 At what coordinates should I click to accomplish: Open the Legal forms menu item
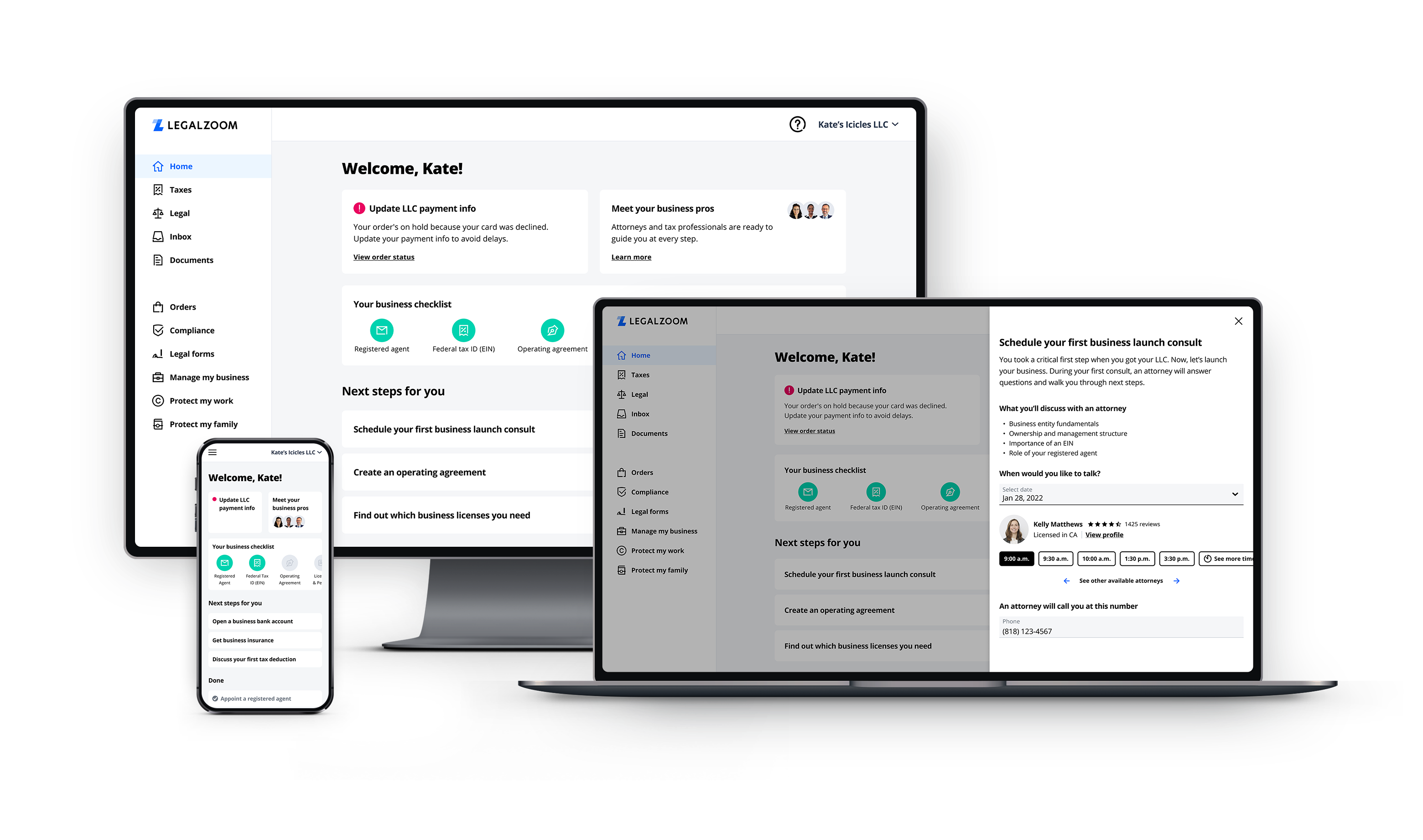(x=192, y=353)
